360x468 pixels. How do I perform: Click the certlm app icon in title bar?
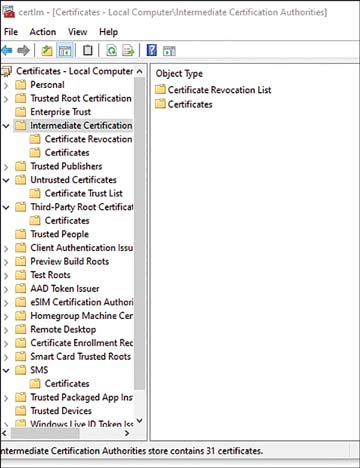[x=8, y=12]
